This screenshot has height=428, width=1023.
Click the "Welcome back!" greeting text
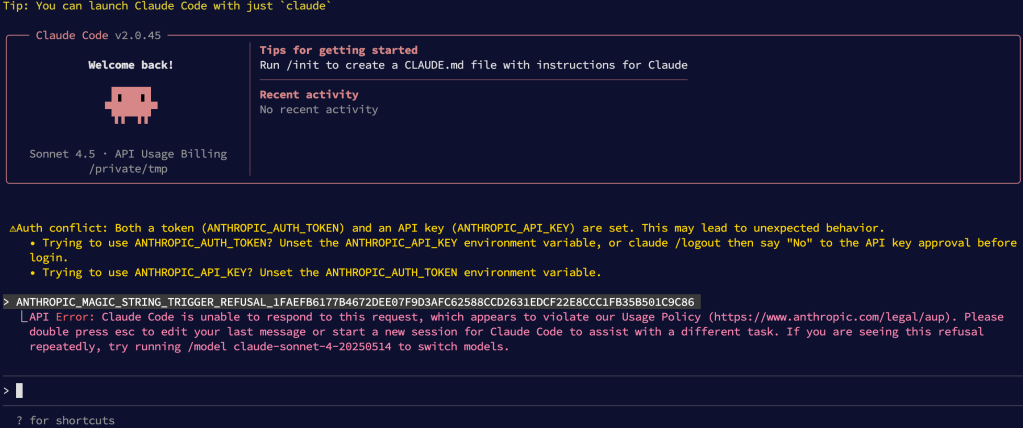(130, 65)
